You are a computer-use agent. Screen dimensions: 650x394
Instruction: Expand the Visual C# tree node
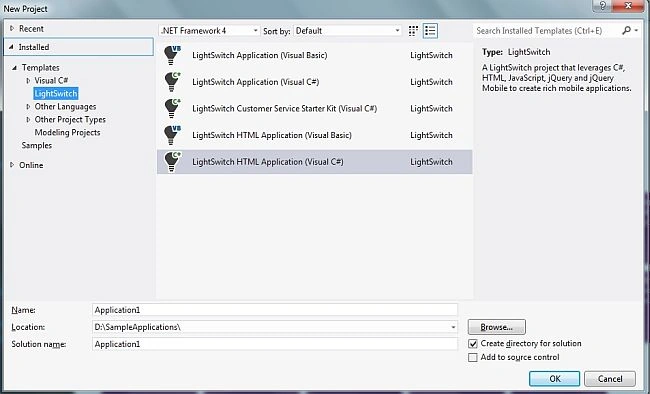(x=28, y=80)
